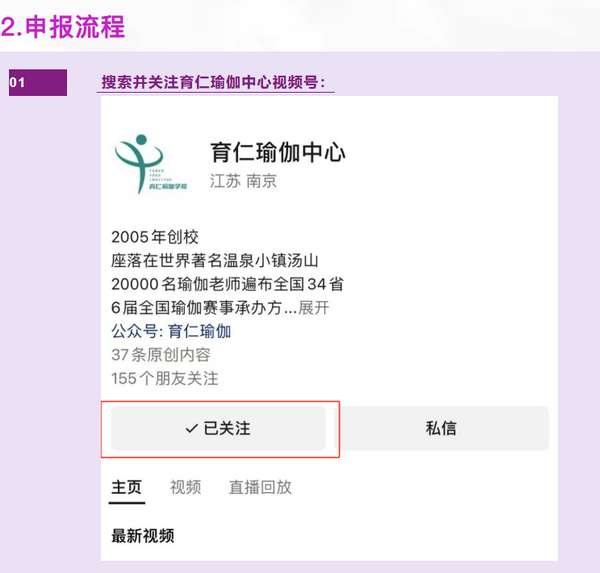The image size is (600, 573).
Task: Click the checkmark in the 已关注 button
Action: click(x=191, y=429)
